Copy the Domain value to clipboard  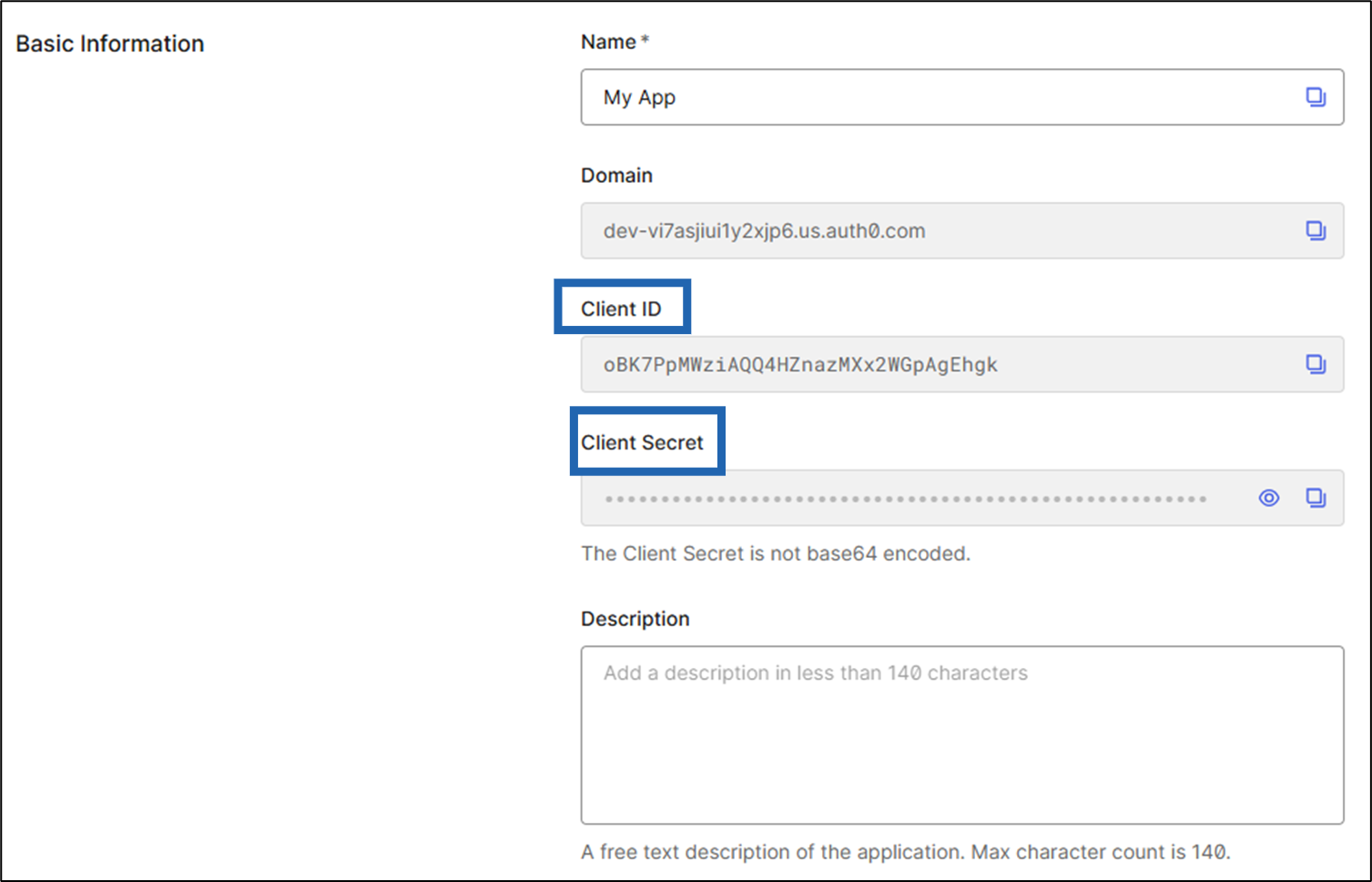pyautogui.click(x=1316, y=230)
